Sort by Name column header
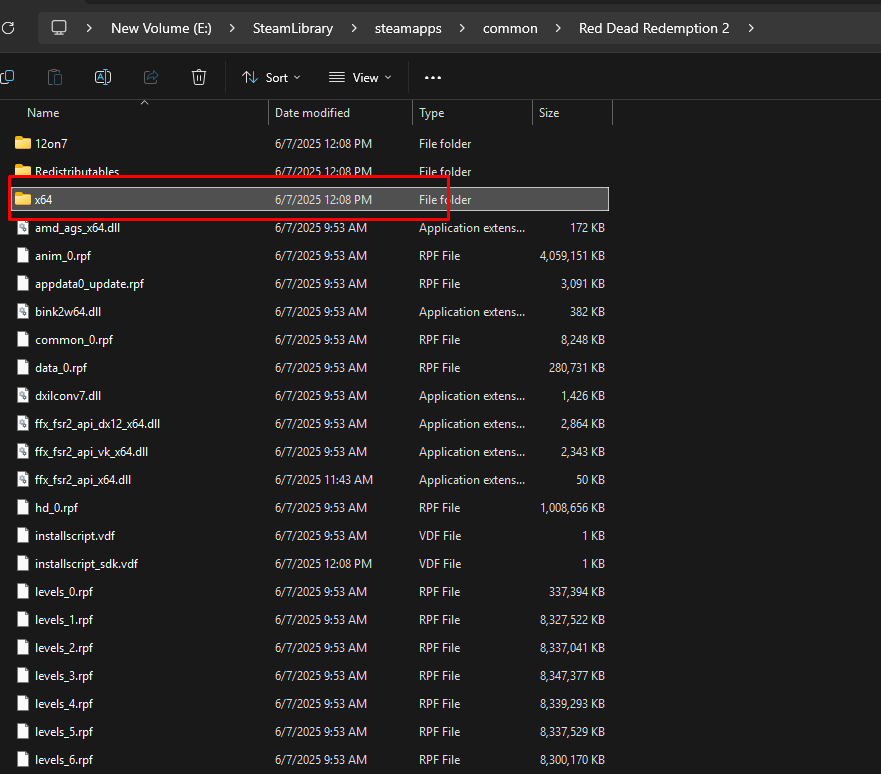881x774 pixels. (43, 113)
